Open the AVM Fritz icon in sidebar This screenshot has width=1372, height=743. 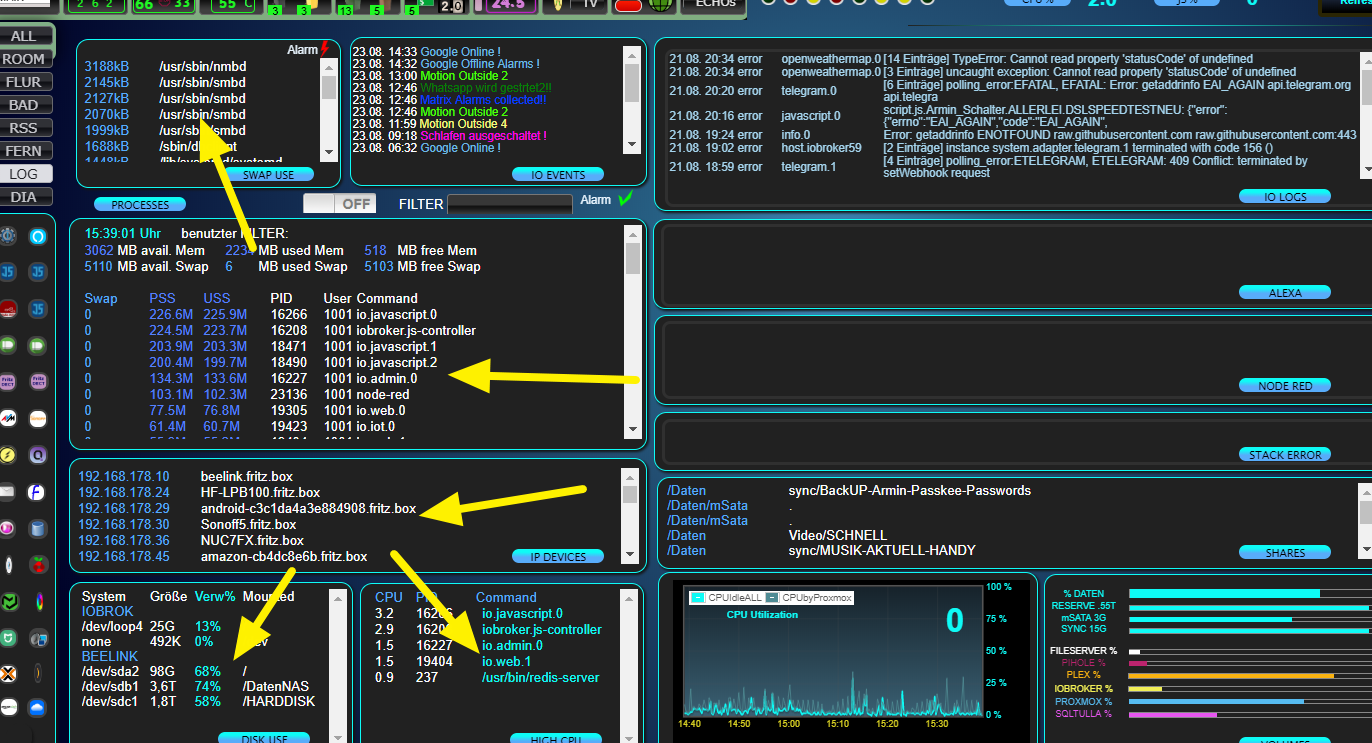tap(8, 418)
